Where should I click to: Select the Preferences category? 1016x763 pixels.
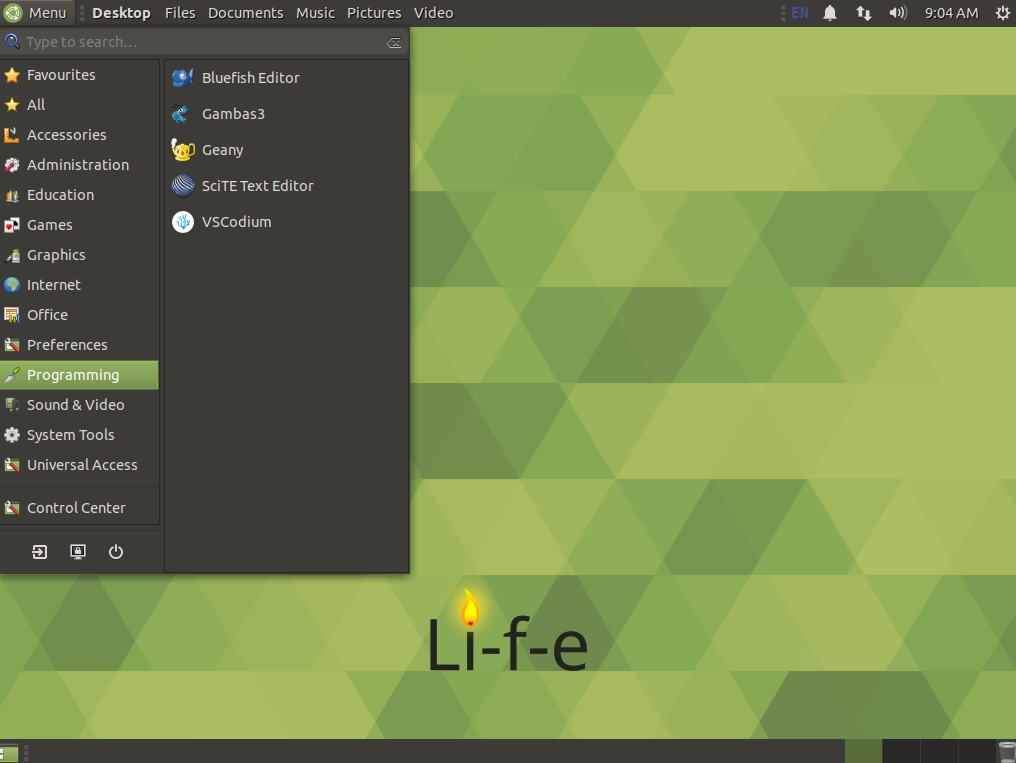(79, 345)
